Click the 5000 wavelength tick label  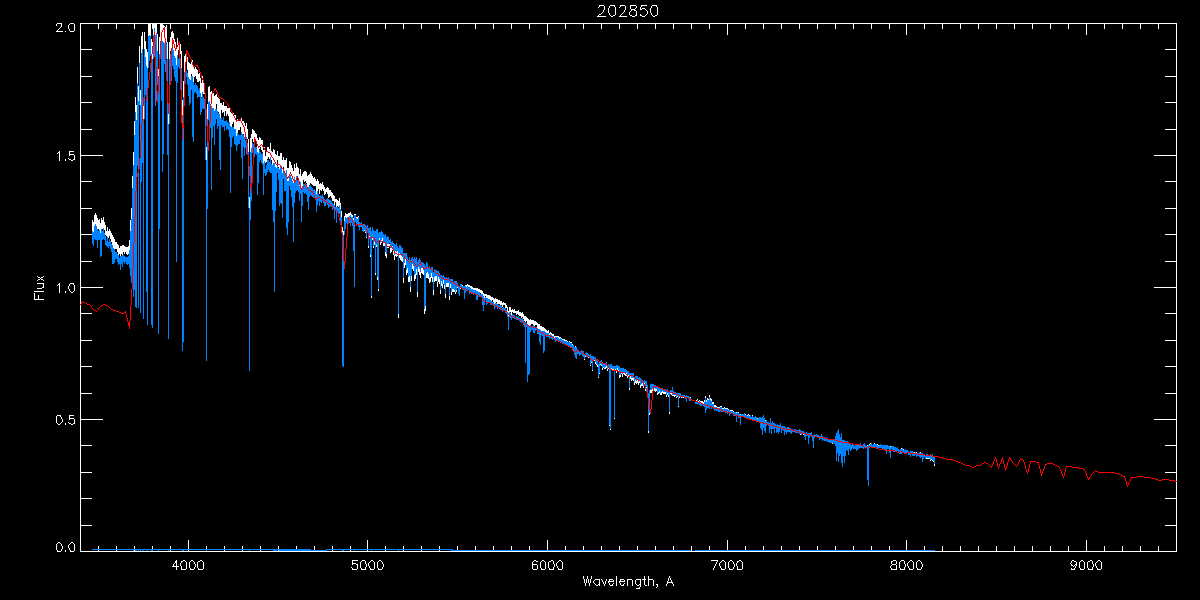(368, 566)
